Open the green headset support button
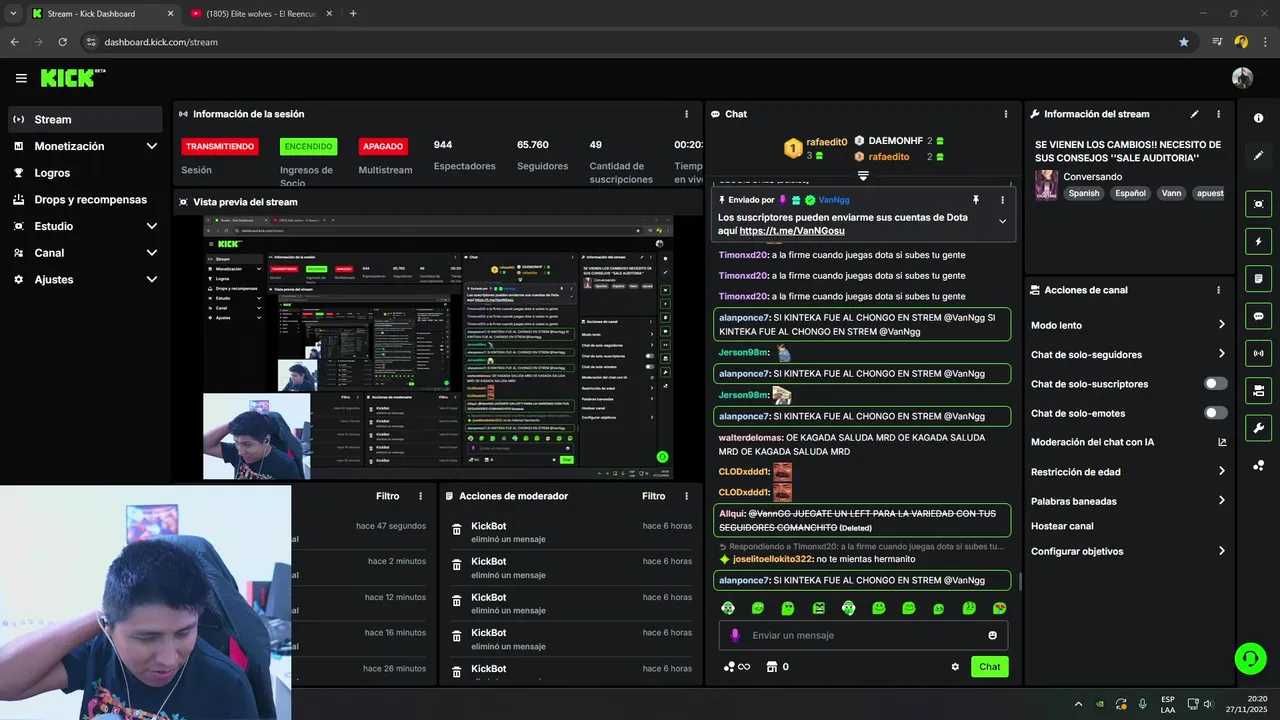 [1250, 658]
